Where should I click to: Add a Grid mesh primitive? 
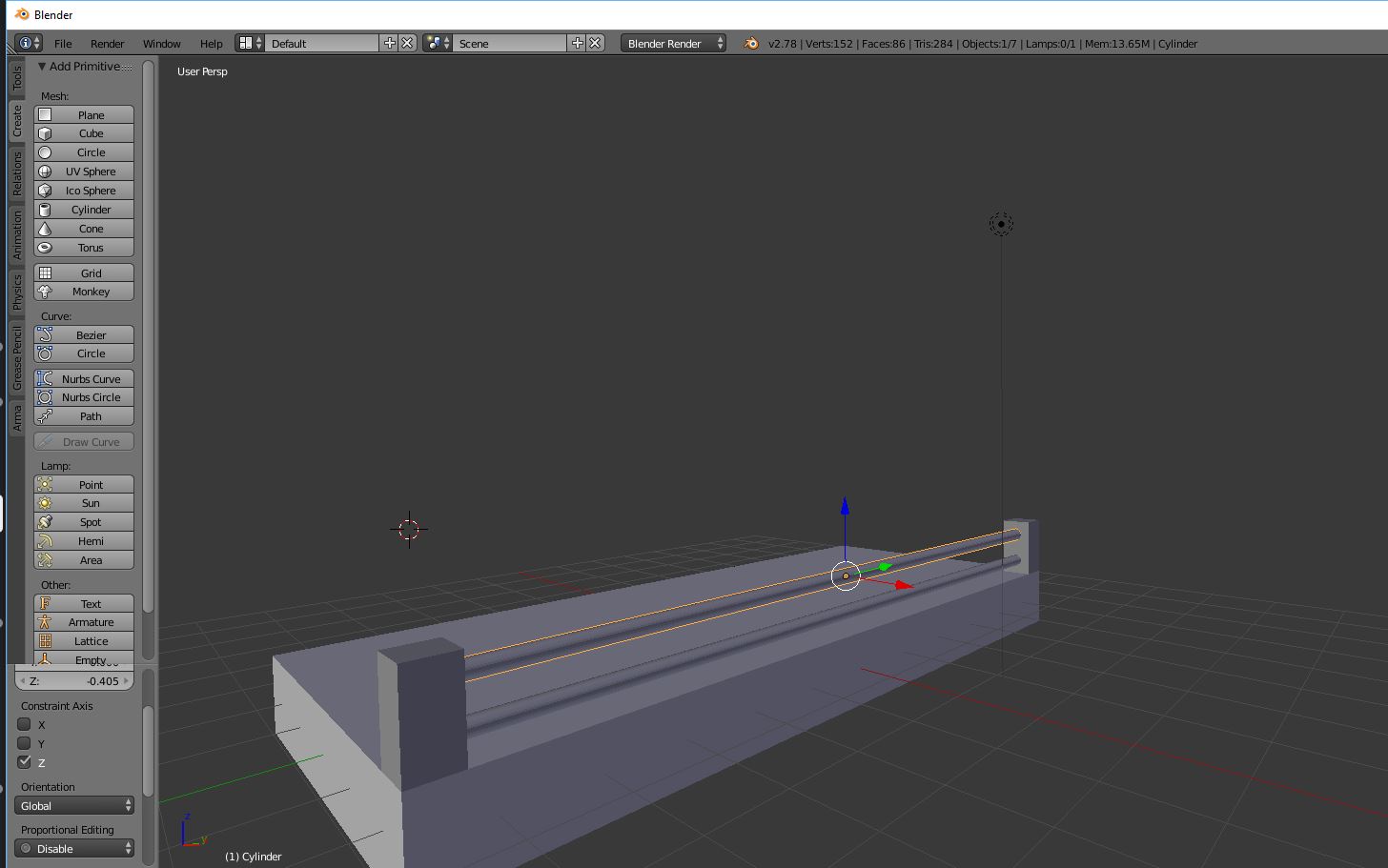point(84,273)
